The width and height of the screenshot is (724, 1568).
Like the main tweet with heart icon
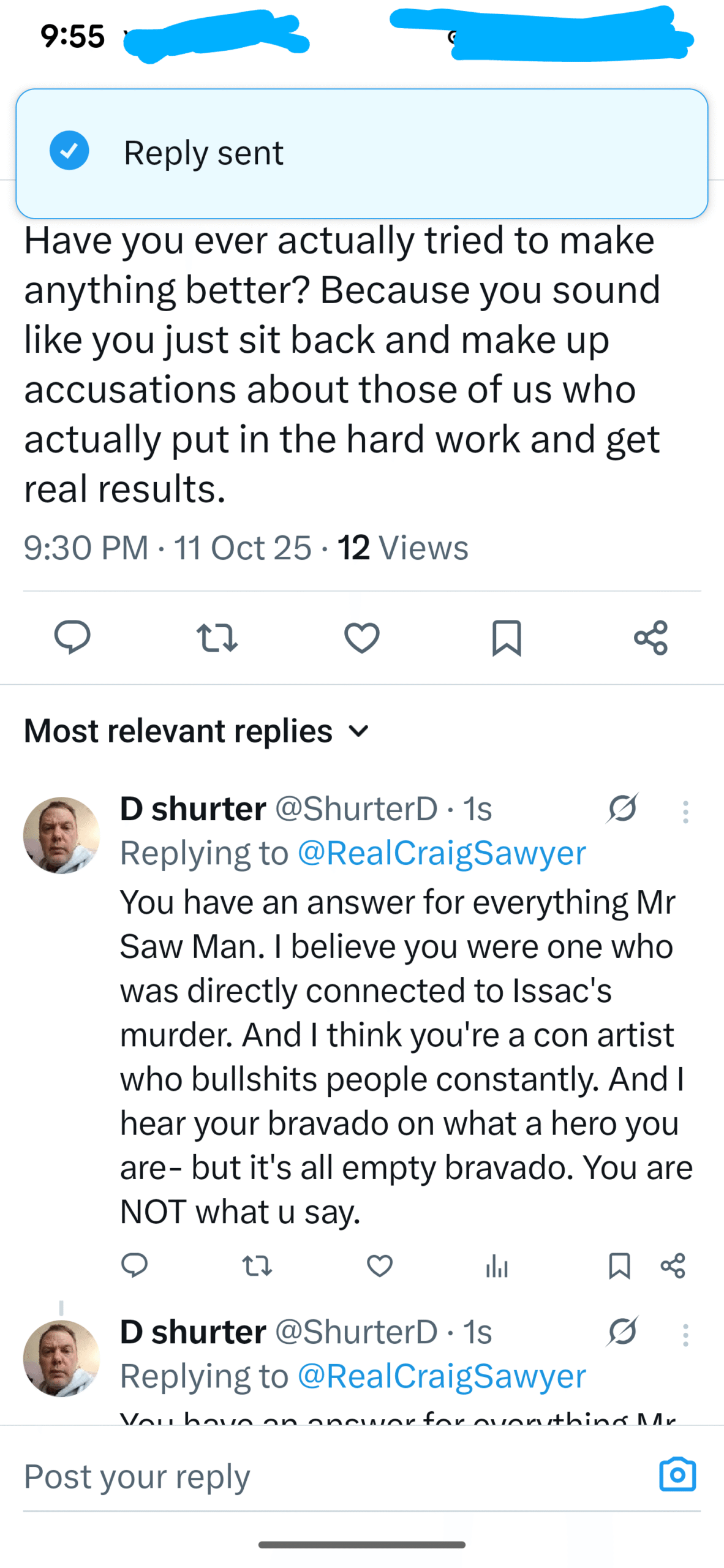(361, 637)
